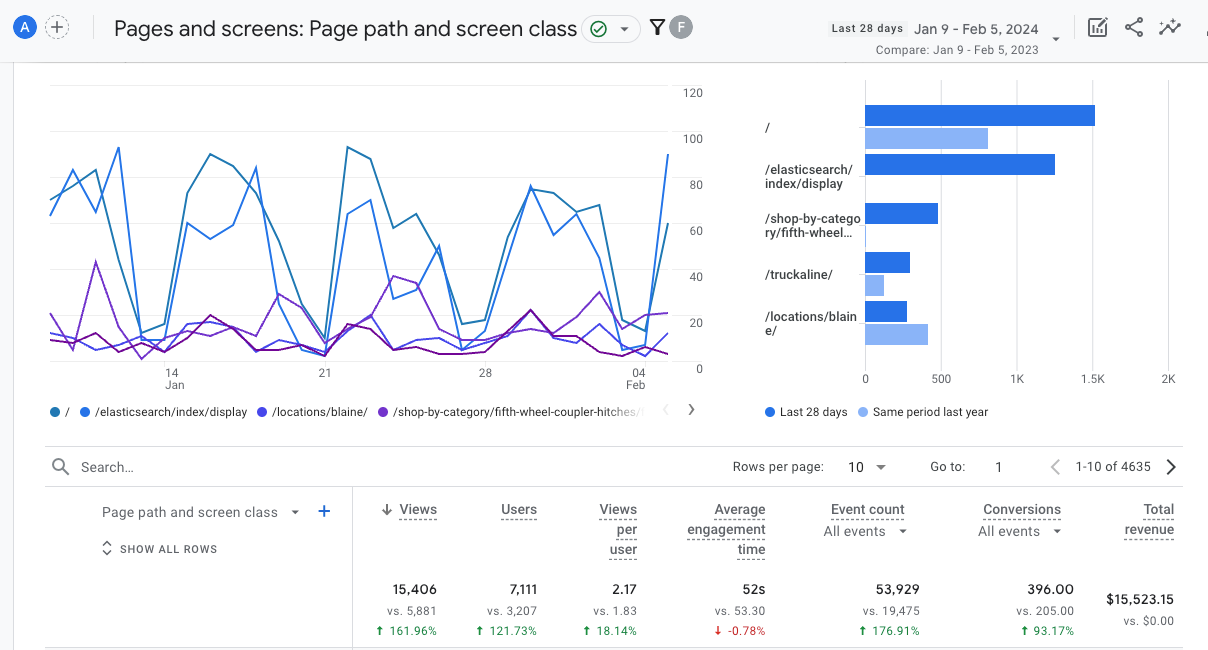Click the edit comparisons chart icon

(1098, 28)
